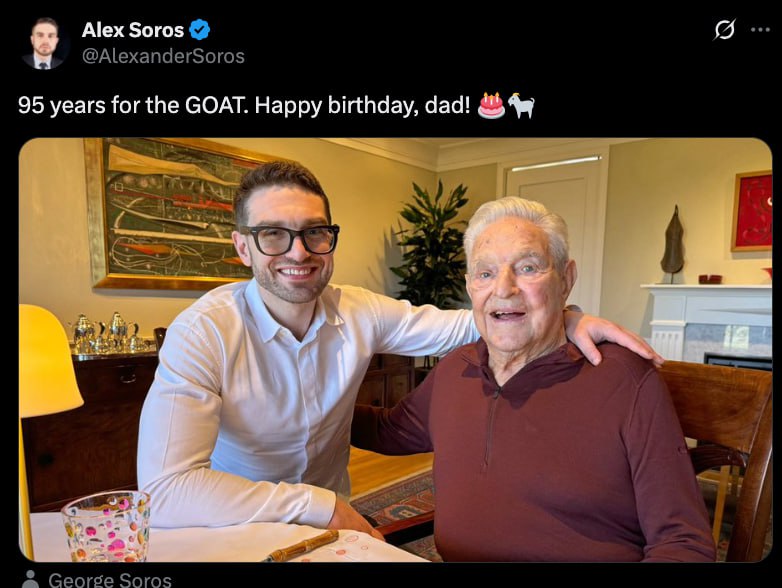This screenshot has width=782, height=588.
Task: Click the word GOAT in the post
Action: (x=215, y=105)
